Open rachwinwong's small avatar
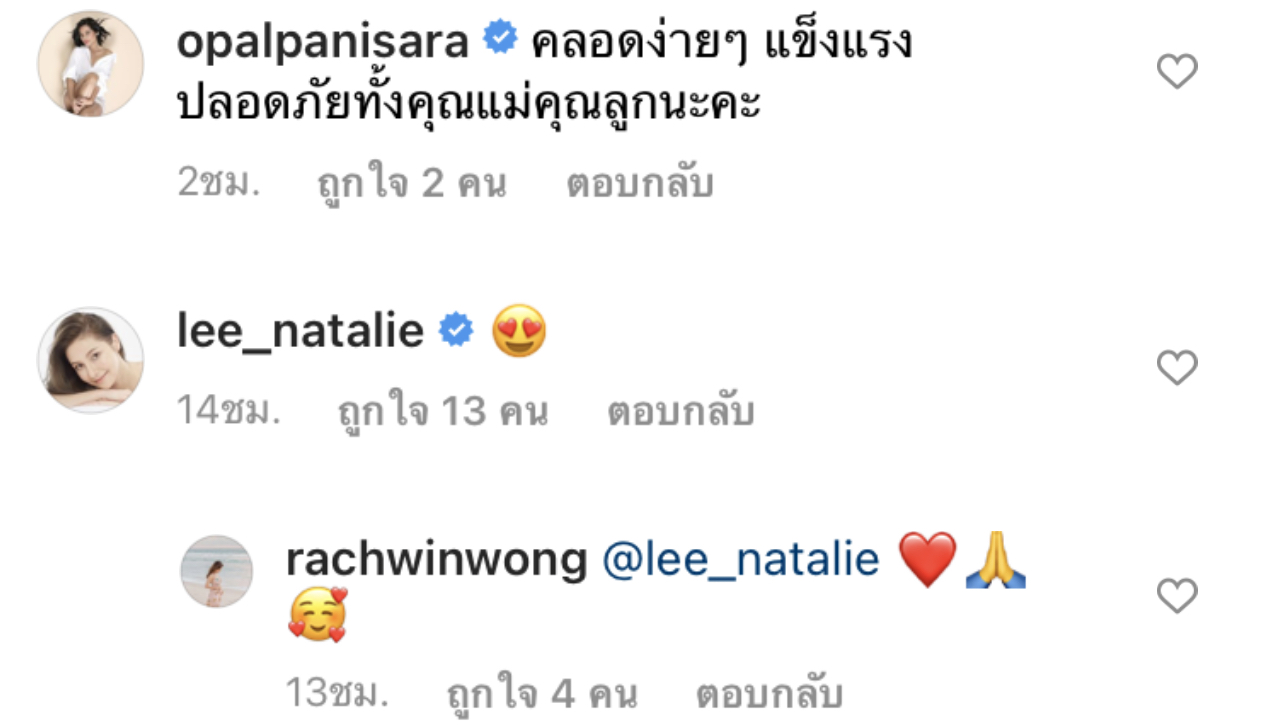1267x725 pixels. point(217,571)
